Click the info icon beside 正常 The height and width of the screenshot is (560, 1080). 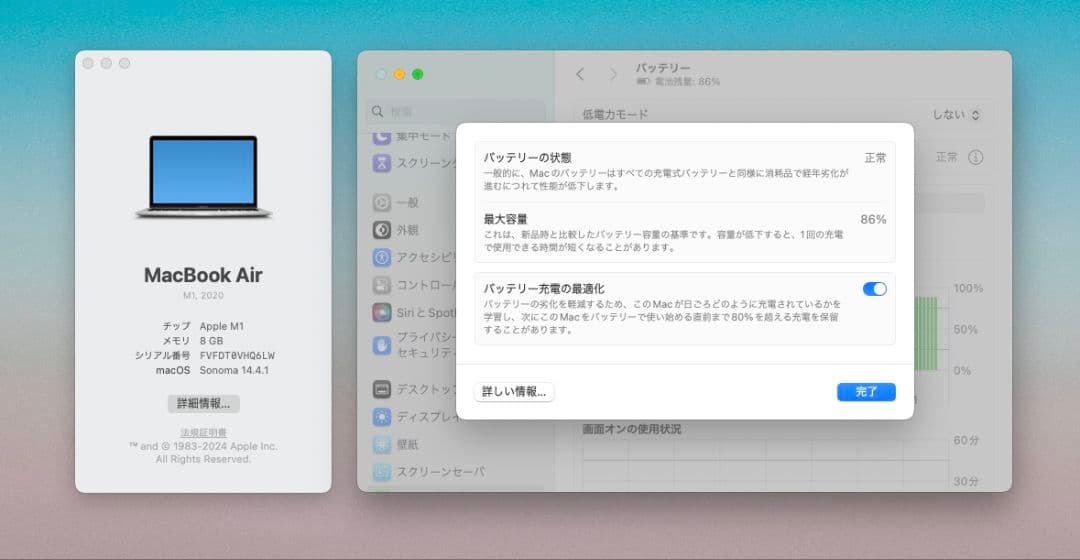click(975, 158)
